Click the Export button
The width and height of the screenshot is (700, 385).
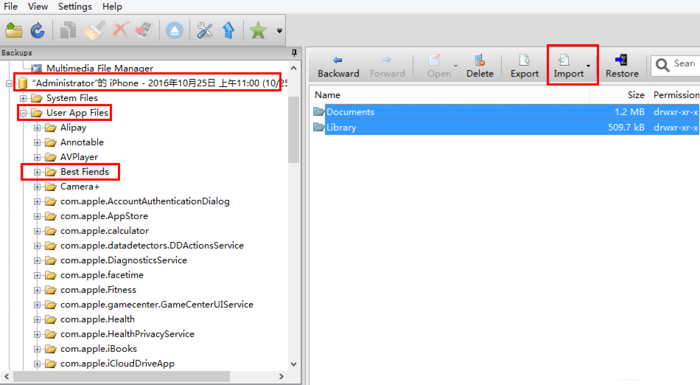525,67
